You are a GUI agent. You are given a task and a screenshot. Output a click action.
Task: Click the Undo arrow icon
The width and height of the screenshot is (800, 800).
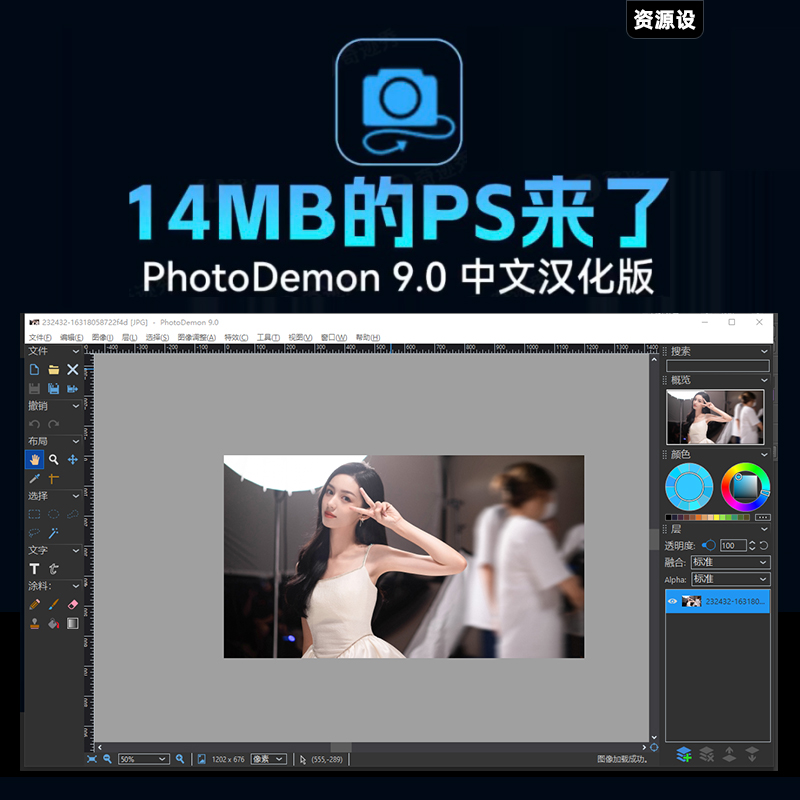34,424
